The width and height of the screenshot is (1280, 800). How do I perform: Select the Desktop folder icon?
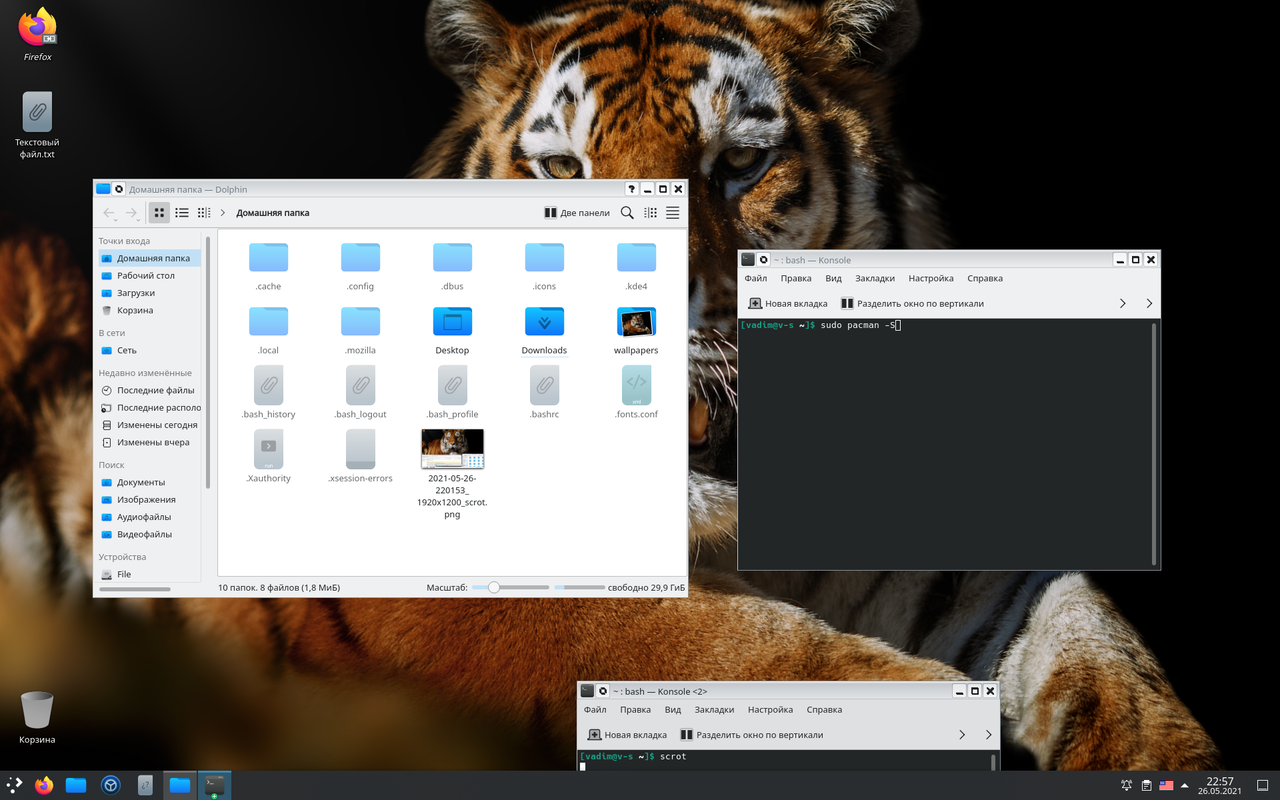pyautogui.click(x=452, y=321)
